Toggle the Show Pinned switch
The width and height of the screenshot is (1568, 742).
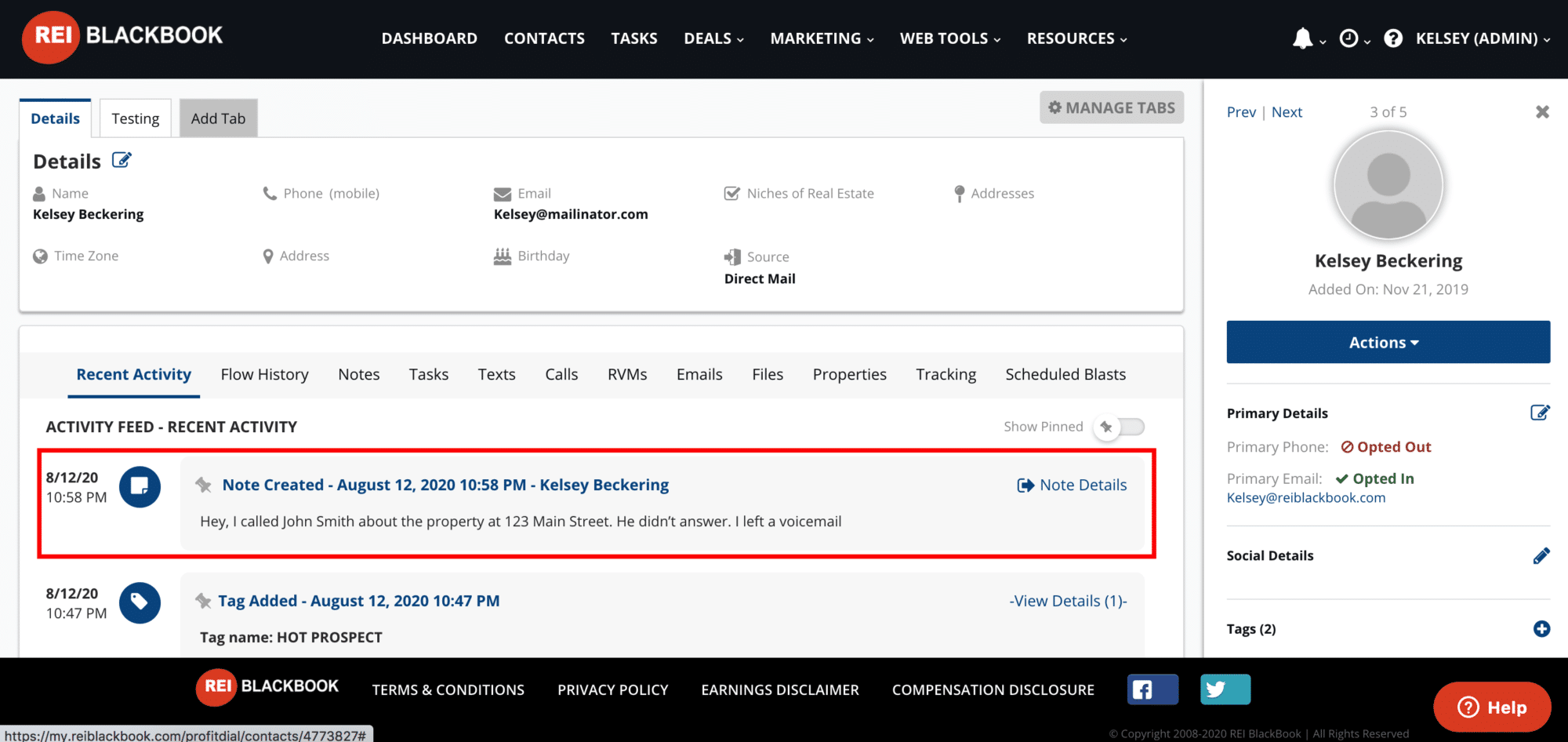(1120, 427)
